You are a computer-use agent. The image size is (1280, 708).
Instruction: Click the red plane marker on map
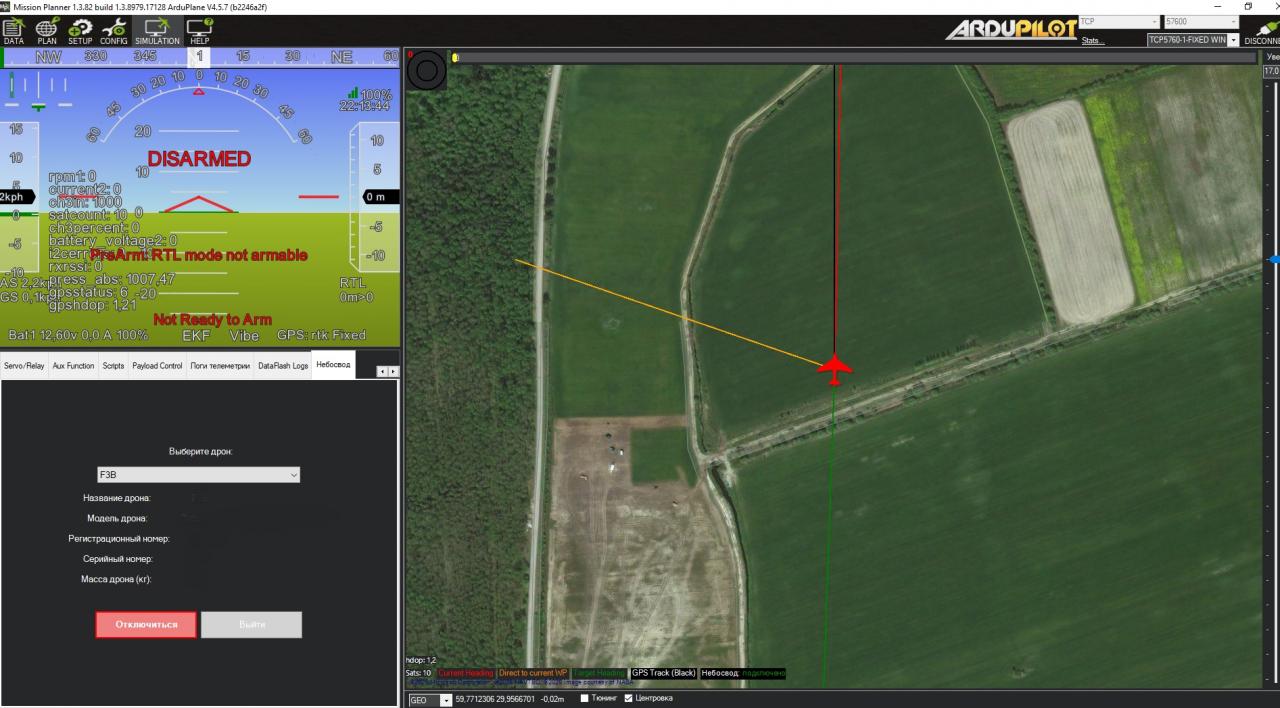pos(834,368)
